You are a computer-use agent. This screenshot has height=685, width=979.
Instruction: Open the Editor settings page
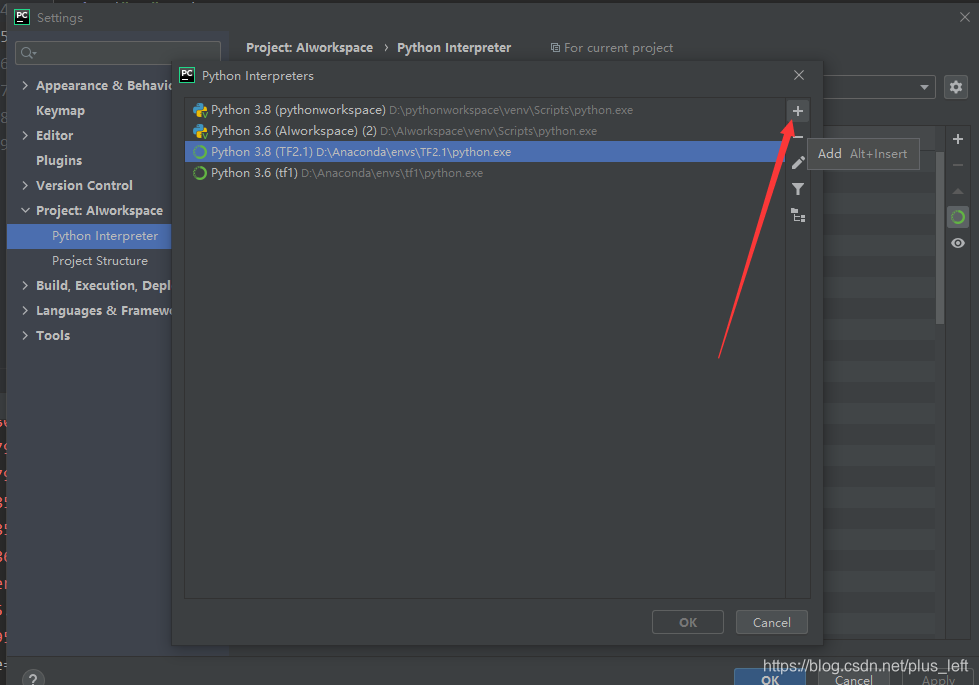click(54, 136)
